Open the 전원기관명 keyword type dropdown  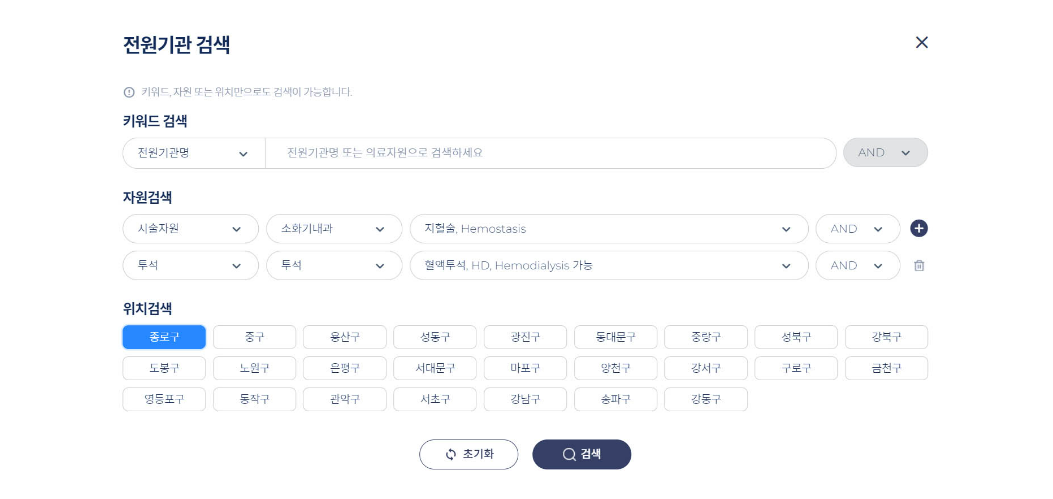pyautogui.click(x=193, y=153)
